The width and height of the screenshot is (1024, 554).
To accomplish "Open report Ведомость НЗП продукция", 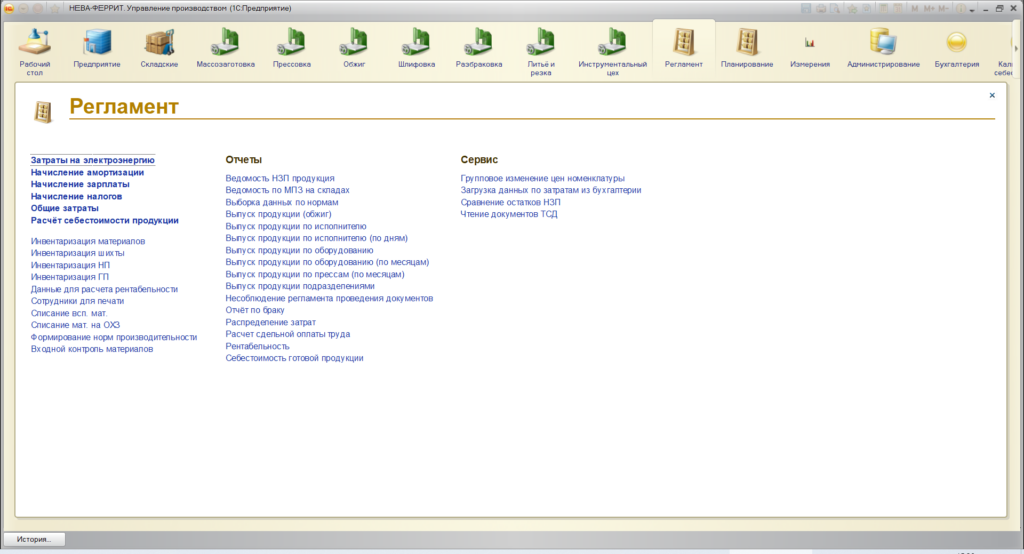I will coord(280,178).
